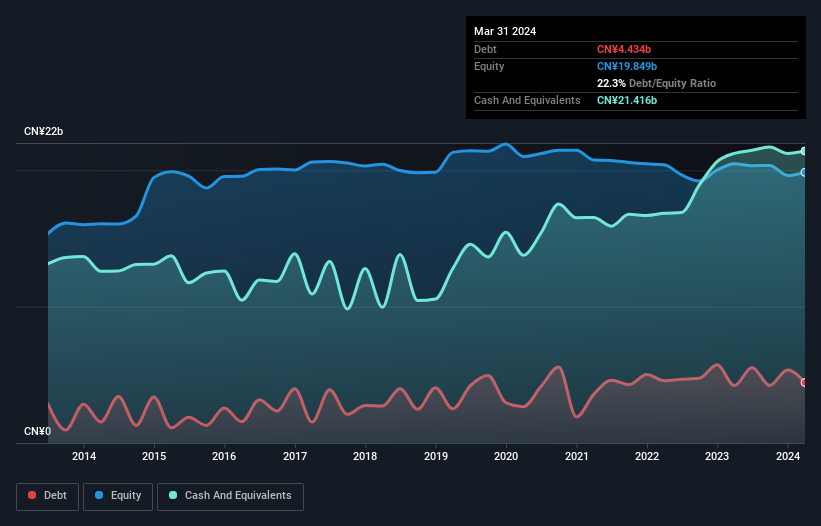The image size is (821, 526).
Task: Click the CN¥4.434b debt value
Action: click(x=624, y=49)
